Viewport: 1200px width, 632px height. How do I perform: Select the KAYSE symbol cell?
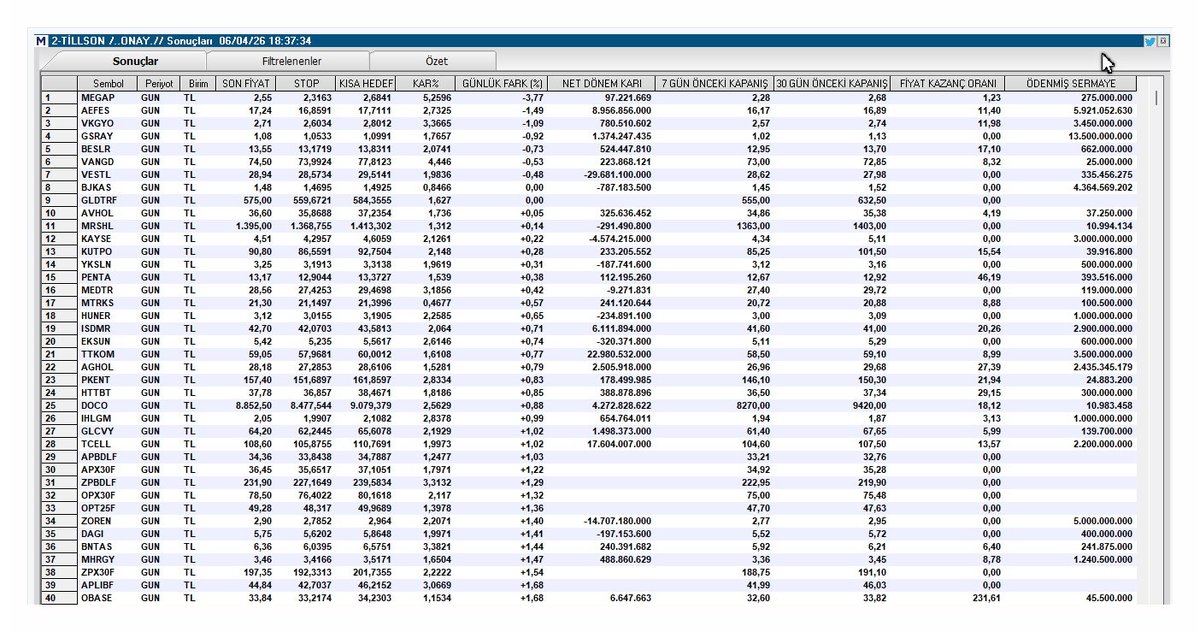click(x=108, y=239)
